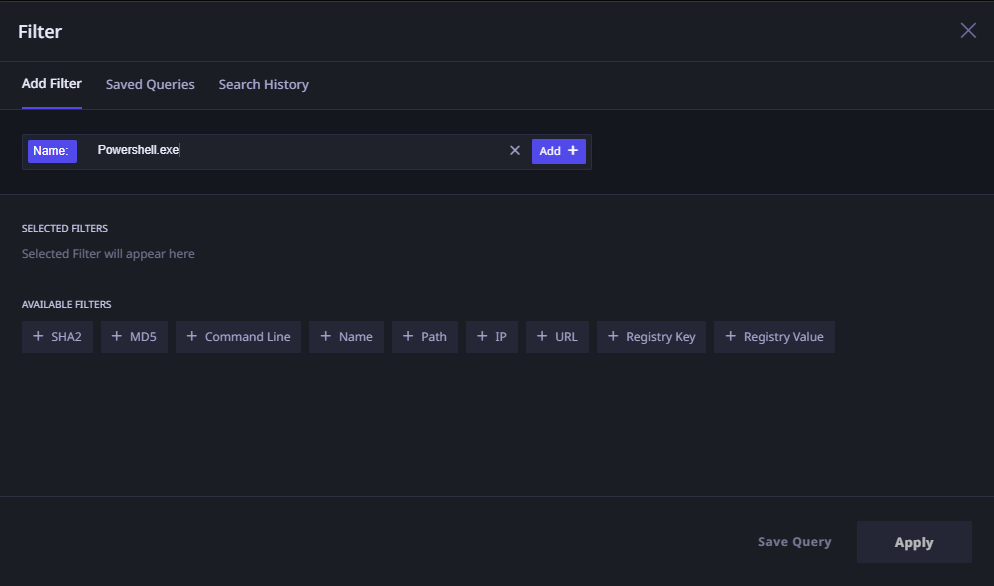994x586 pixels.
Task: Select Name from available filters
Action: (346, 337)
